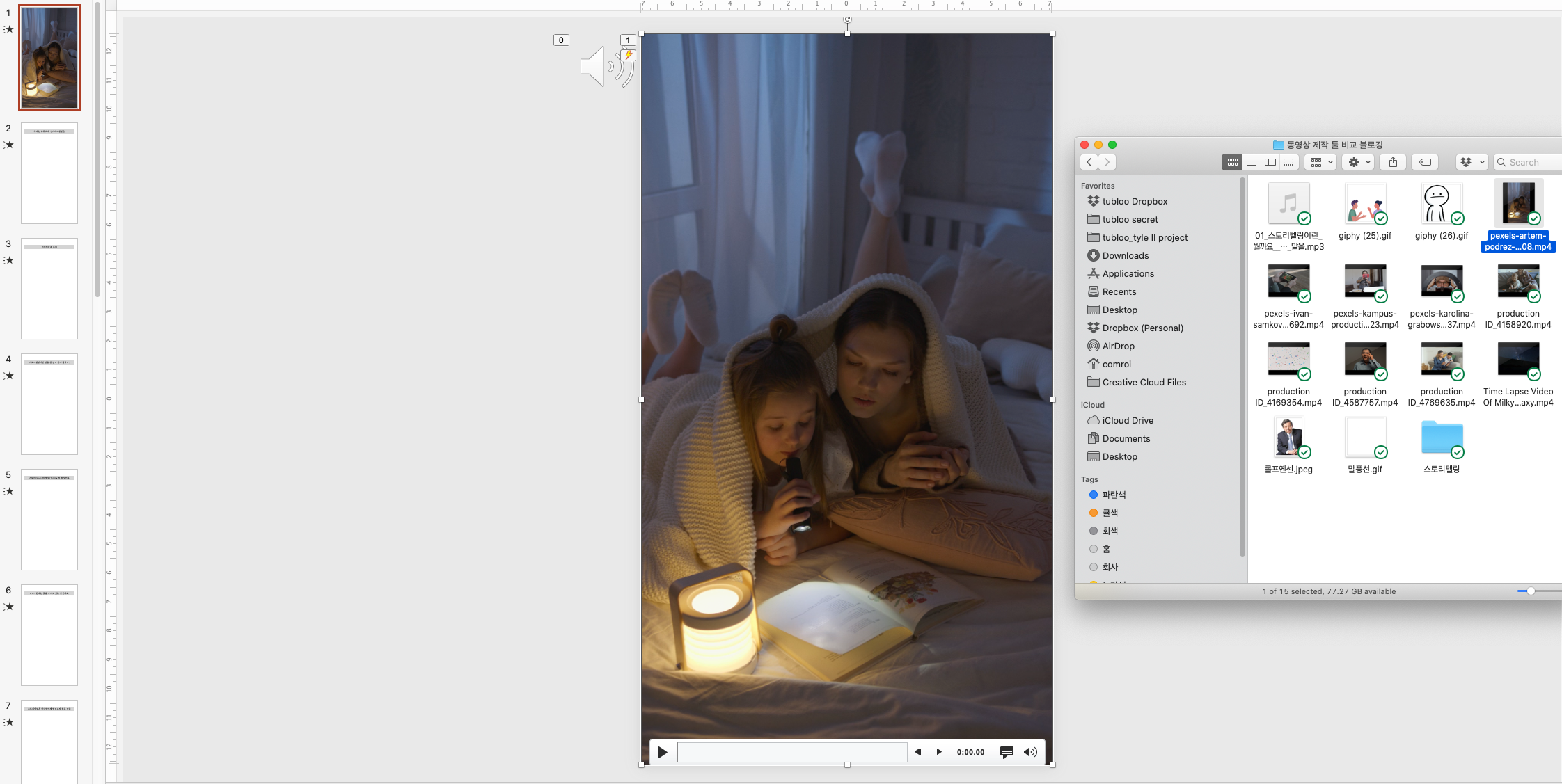Expand the Tags section in sidebar
Screen dimensions: 1562x784
[1090, 479]
